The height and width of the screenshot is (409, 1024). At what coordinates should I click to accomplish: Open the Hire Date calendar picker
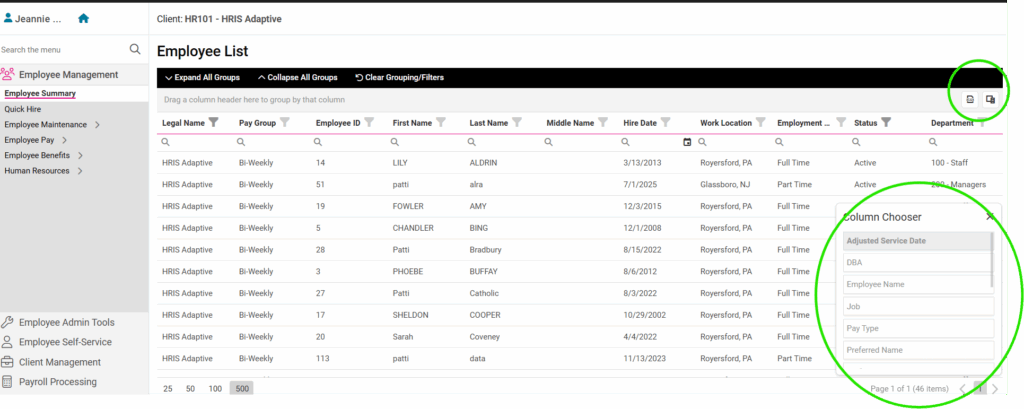pyautogui.click(x=686, y=142)
